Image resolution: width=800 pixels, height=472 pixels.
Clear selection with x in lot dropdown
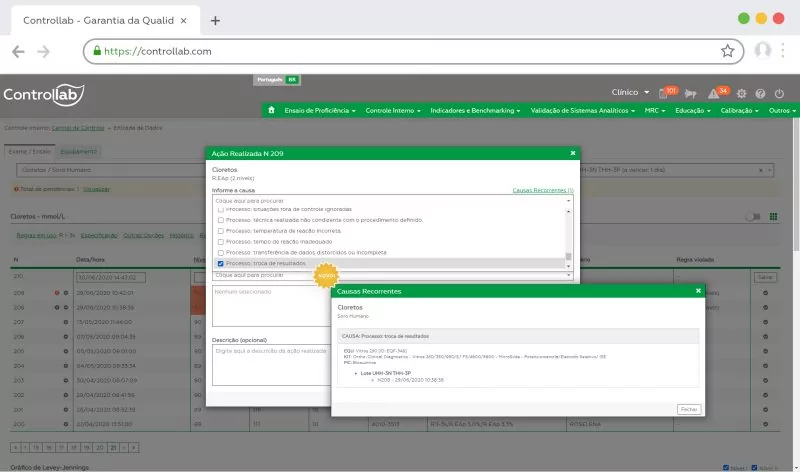(760, 170)
